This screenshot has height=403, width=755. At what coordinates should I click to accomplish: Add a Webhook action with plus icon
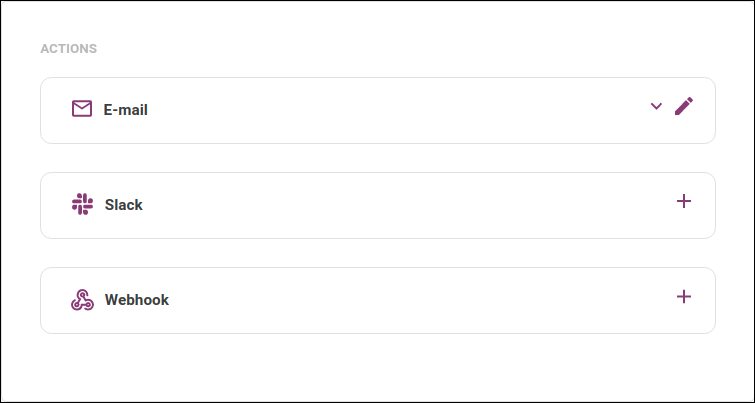point(684,296)
